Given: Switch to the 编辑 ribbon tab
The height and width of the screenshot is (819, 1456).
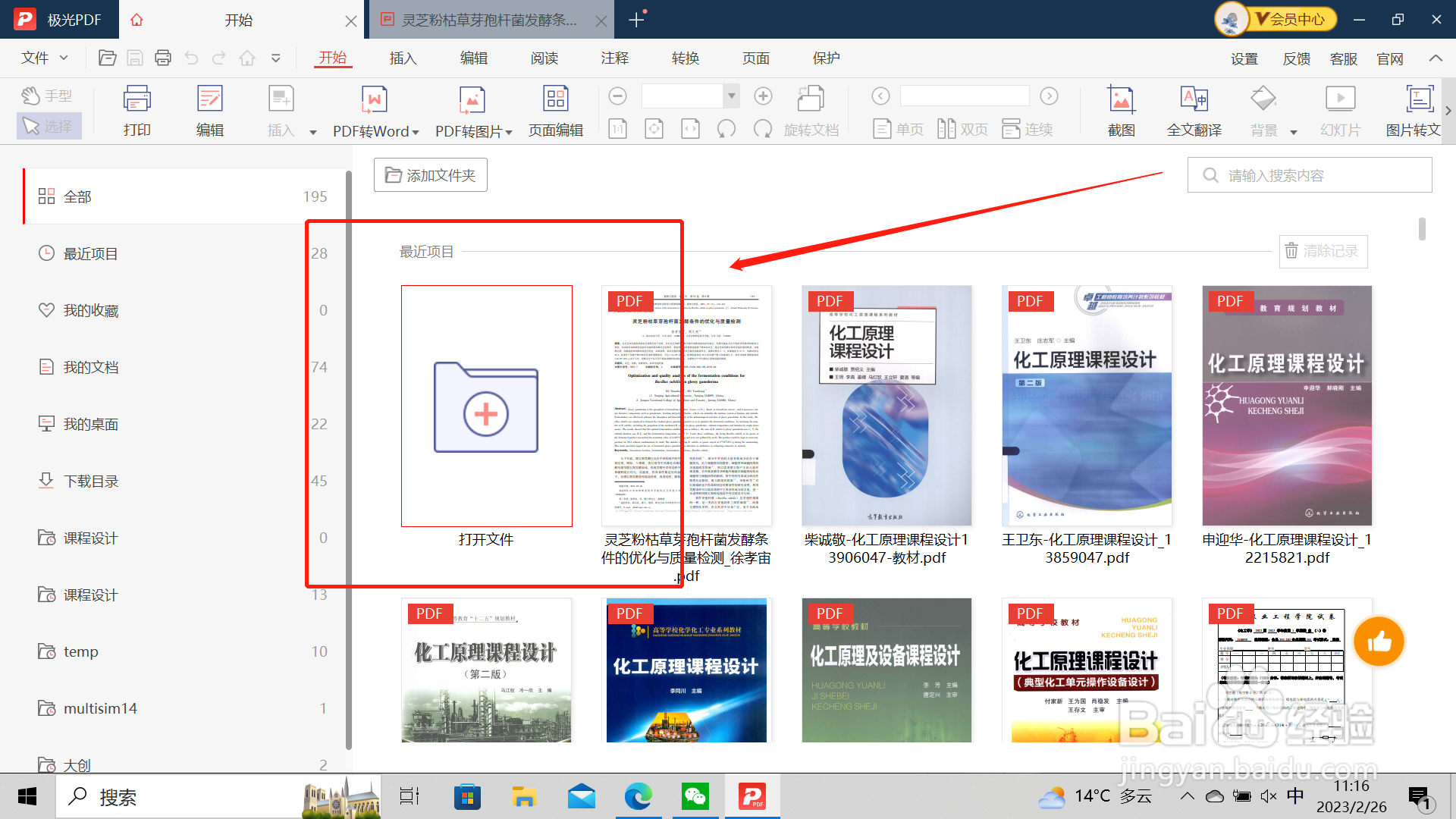Looking at the screenshot, I should click(474, 58).
